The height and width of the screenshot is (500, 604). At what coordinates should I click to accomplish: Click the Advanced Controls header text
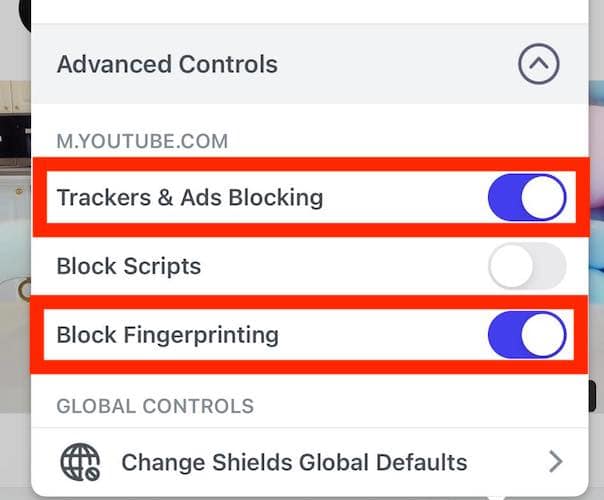click(x=167, y=65)
